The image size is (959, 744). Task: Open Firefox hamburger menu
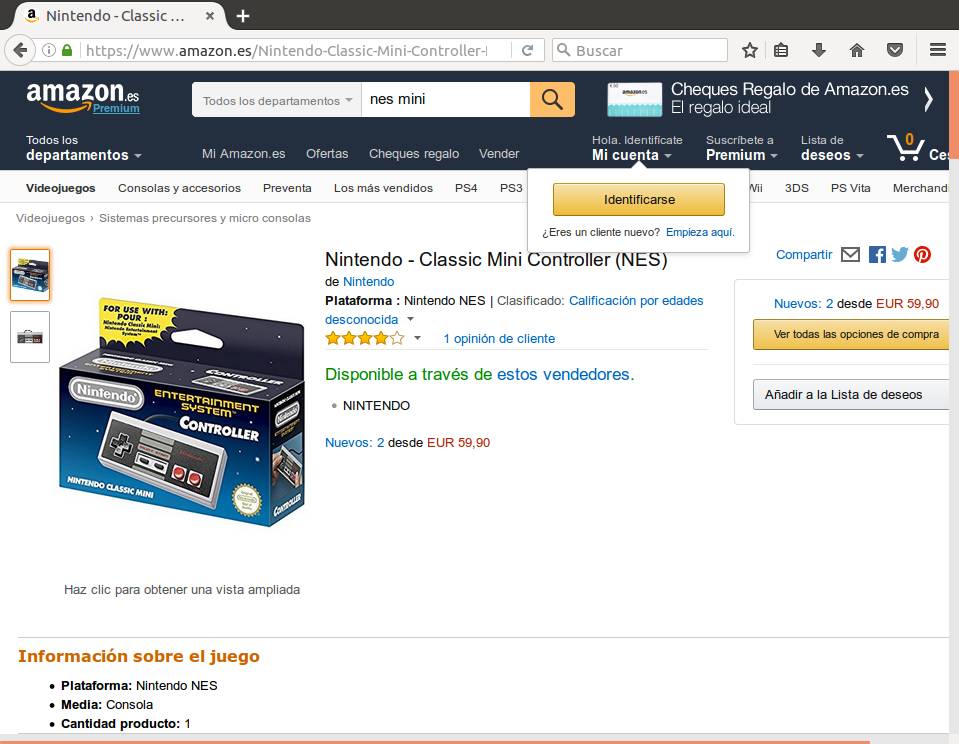coord(938,50)
